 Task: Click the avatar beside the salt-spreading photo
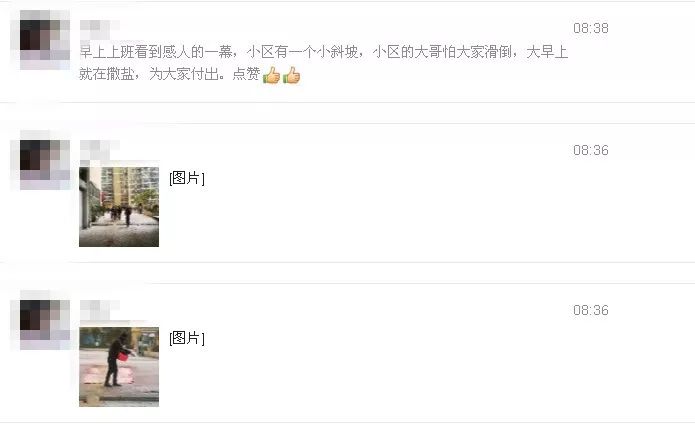click(44, 320)
